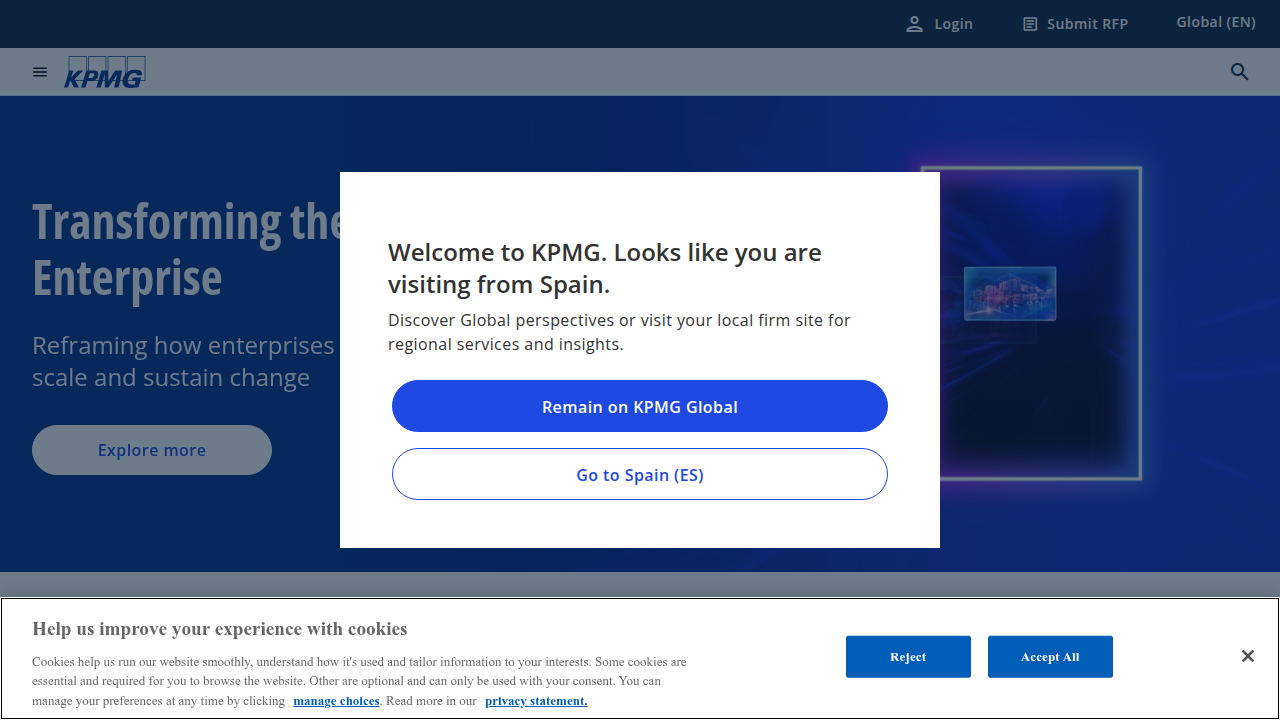Click the 'Welcome to KPMG' dialog heading
Screen dimensions: 1280x720
click(605, 268)
